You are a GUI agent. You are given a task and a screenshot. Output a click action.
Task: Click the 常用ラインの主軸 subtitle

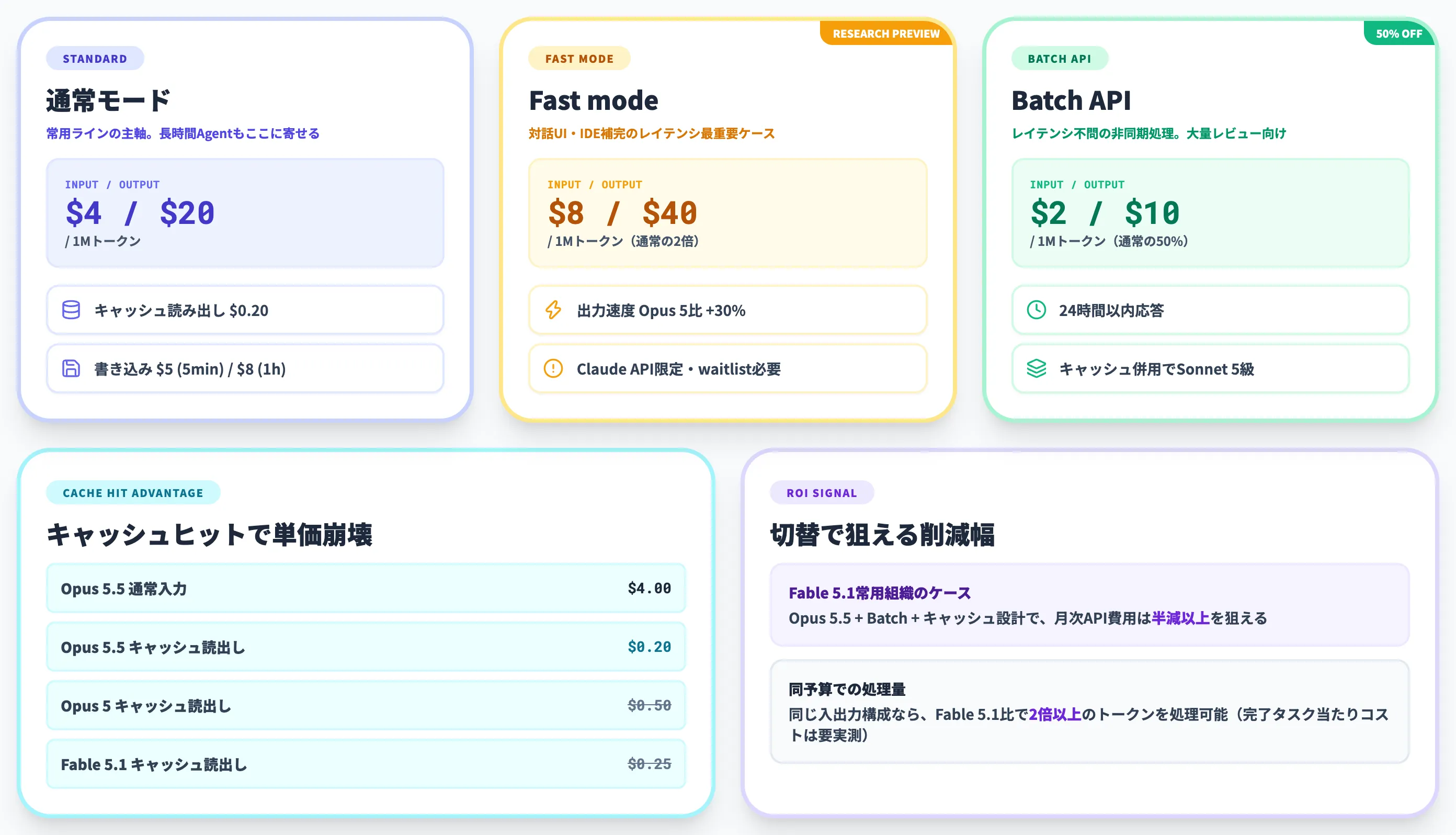pyautogui.click(x=183, y=133)
